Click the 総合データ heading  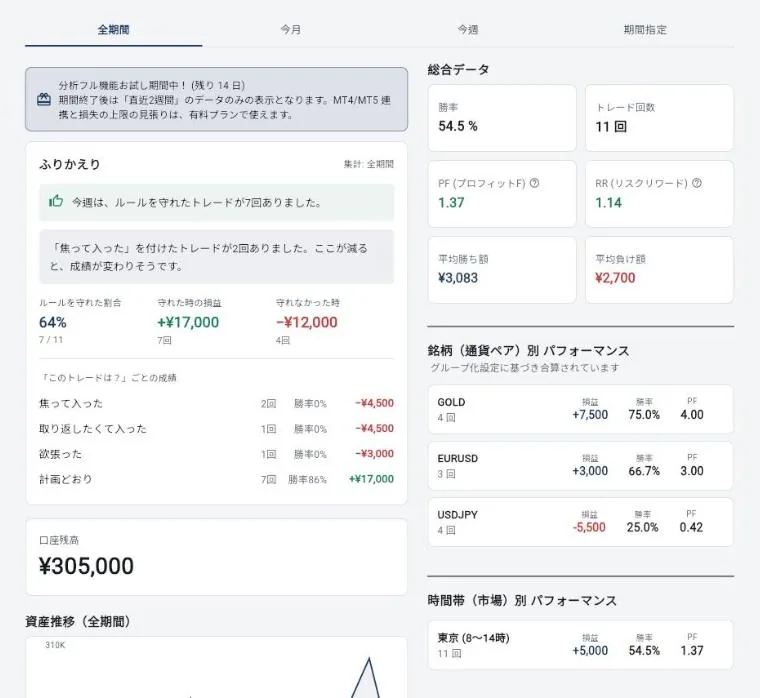pyautogui.click(x=459, y=70)
